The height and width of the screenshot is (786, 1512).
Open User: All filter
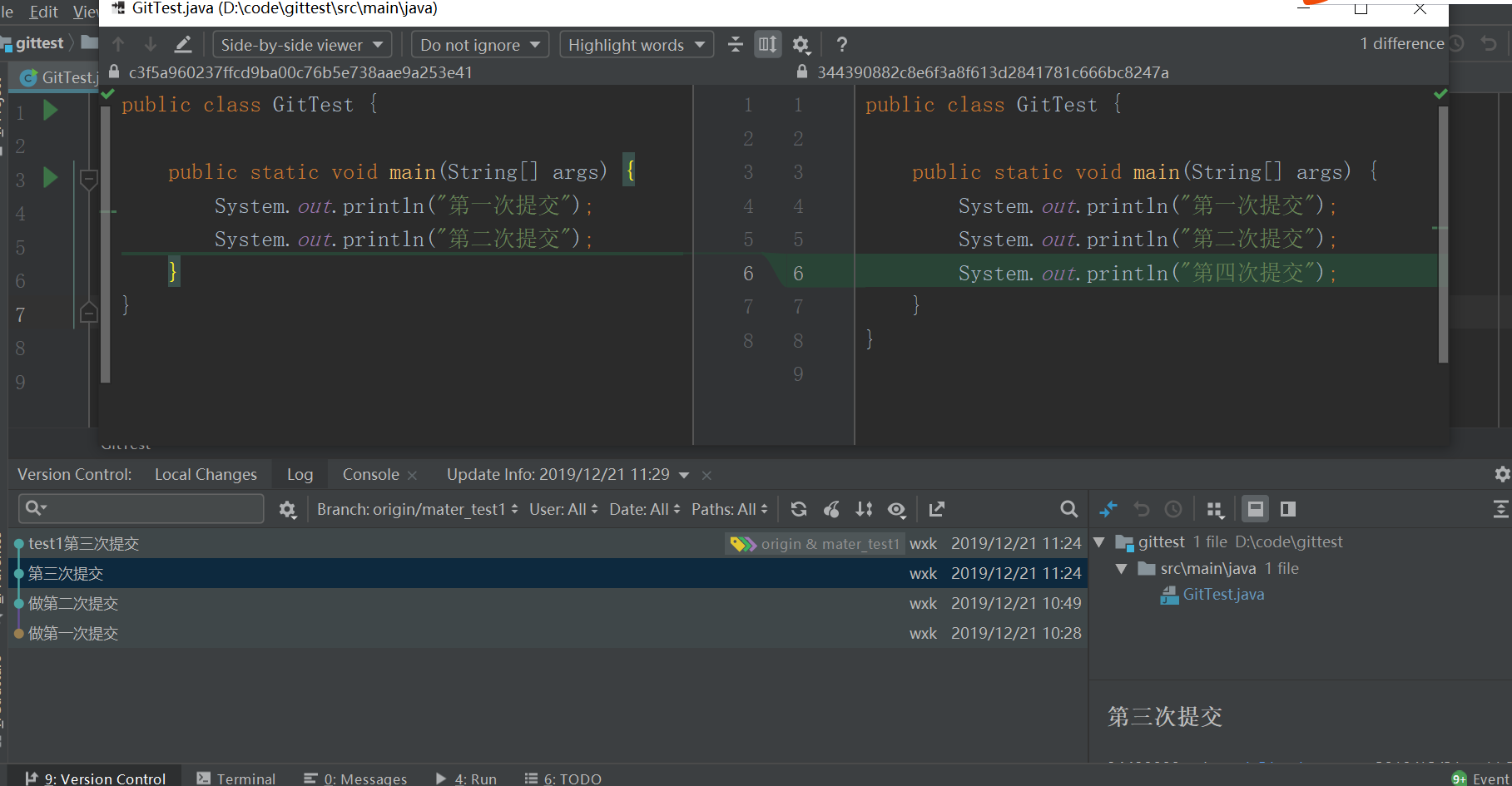pyautogui.click(x=563, y=509)
